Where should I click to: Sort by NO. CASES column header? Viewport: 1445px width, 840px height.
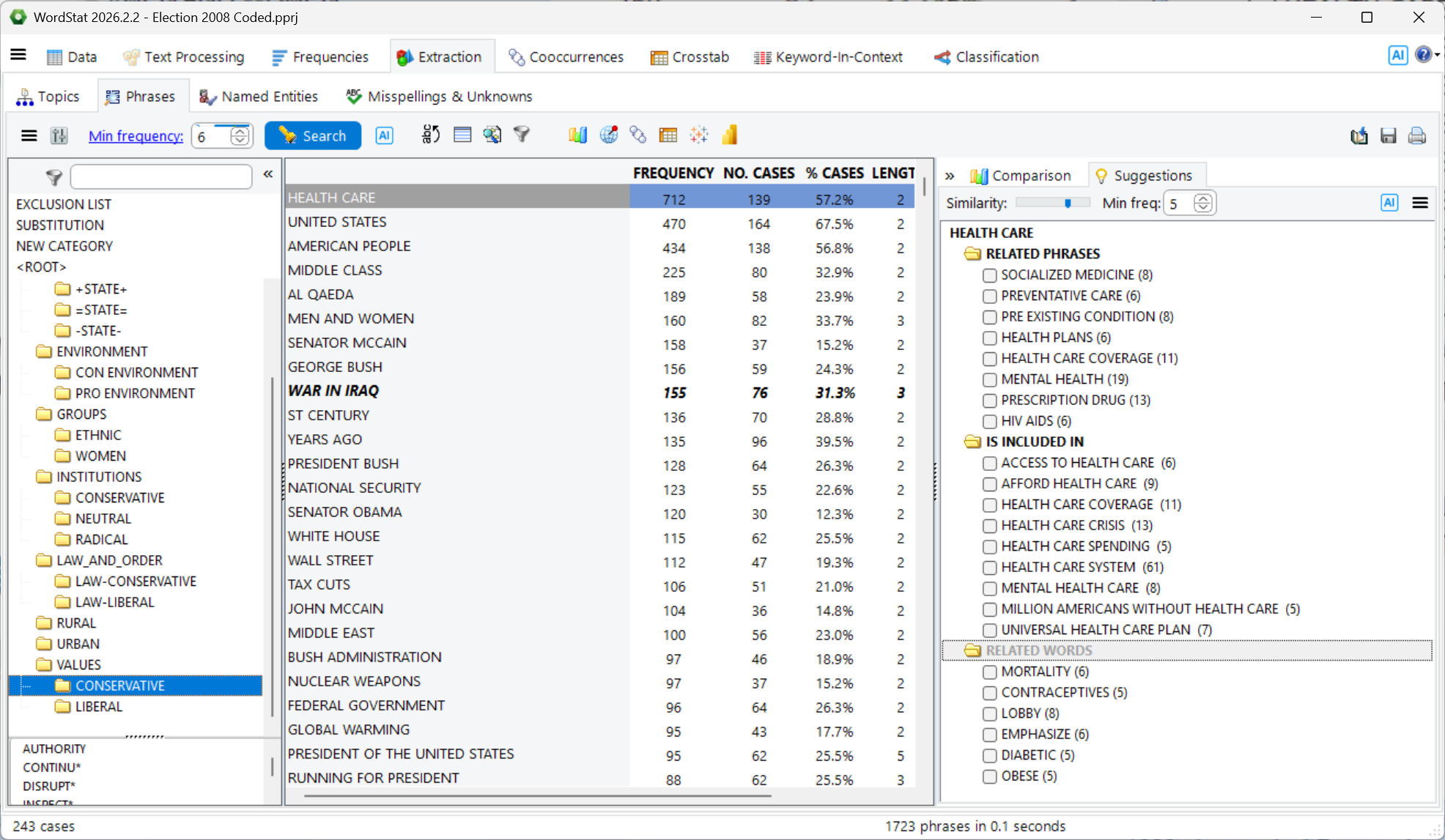(x=758, y=173)
